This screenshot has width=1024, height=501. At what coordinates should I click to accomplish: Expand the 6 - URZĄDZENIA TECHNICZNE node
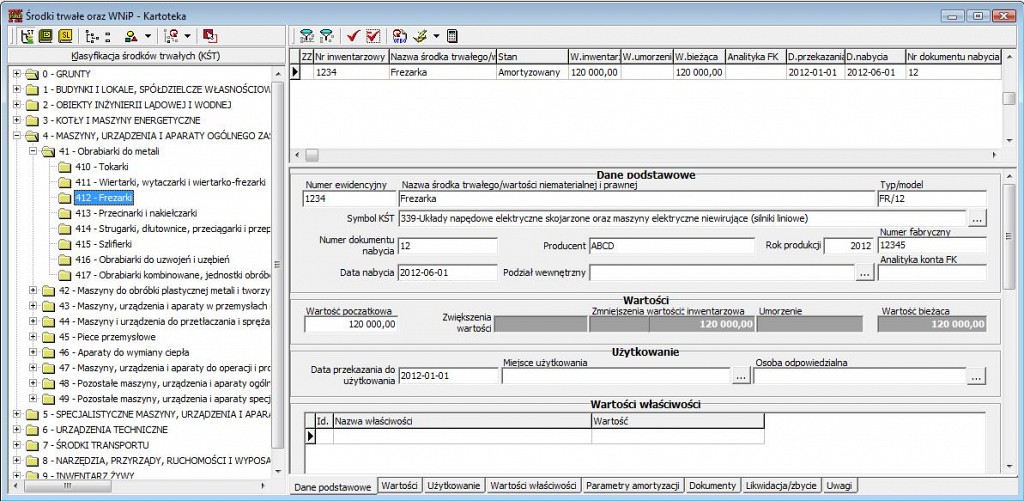click(x=16, y=429)
